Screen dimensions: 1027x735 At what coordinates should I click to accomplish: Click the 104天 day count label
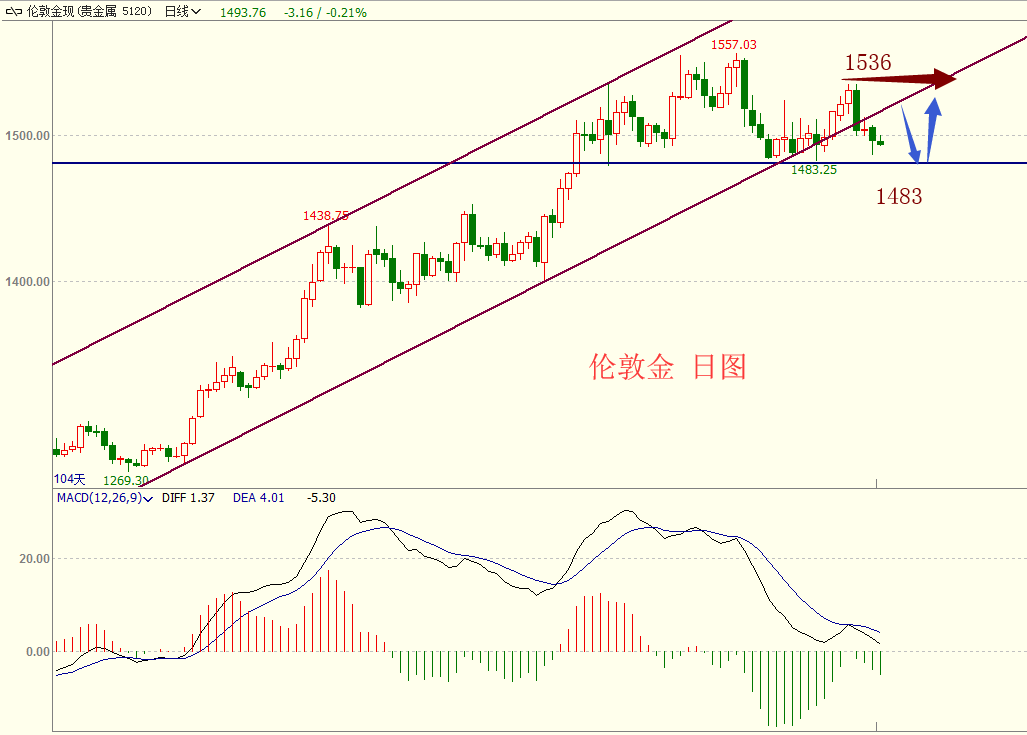click(69, 479)
